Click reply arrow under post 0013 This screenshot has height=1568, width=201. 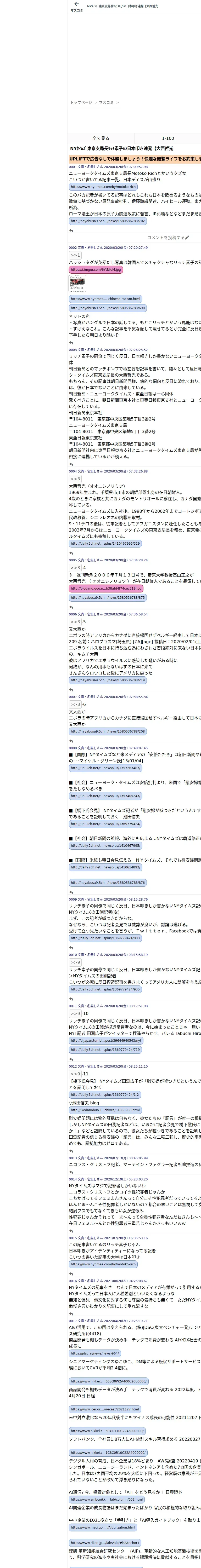tap(71, 1172)
